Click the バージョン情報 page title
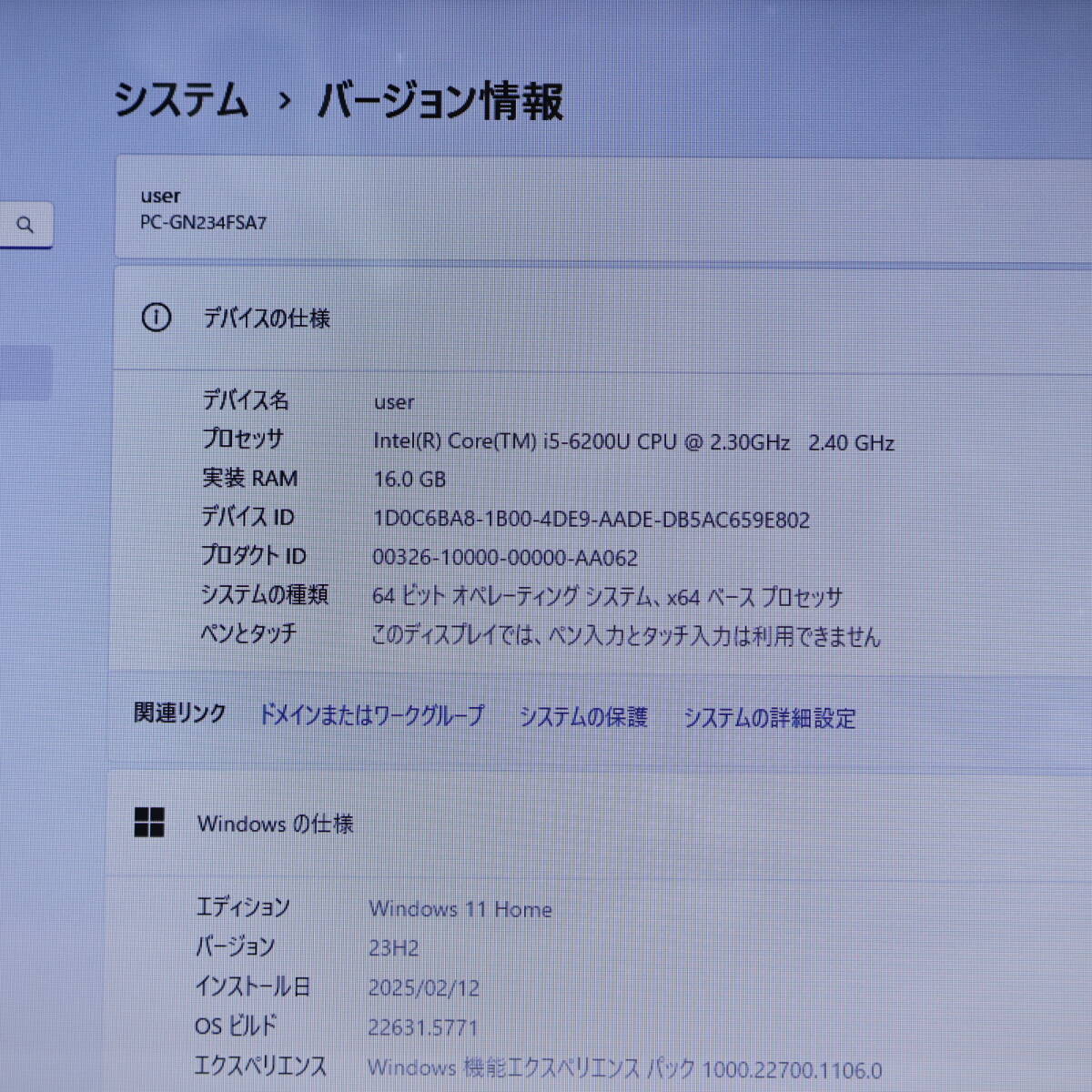The image size is (1092, 1092). click(x=440, y=100)
